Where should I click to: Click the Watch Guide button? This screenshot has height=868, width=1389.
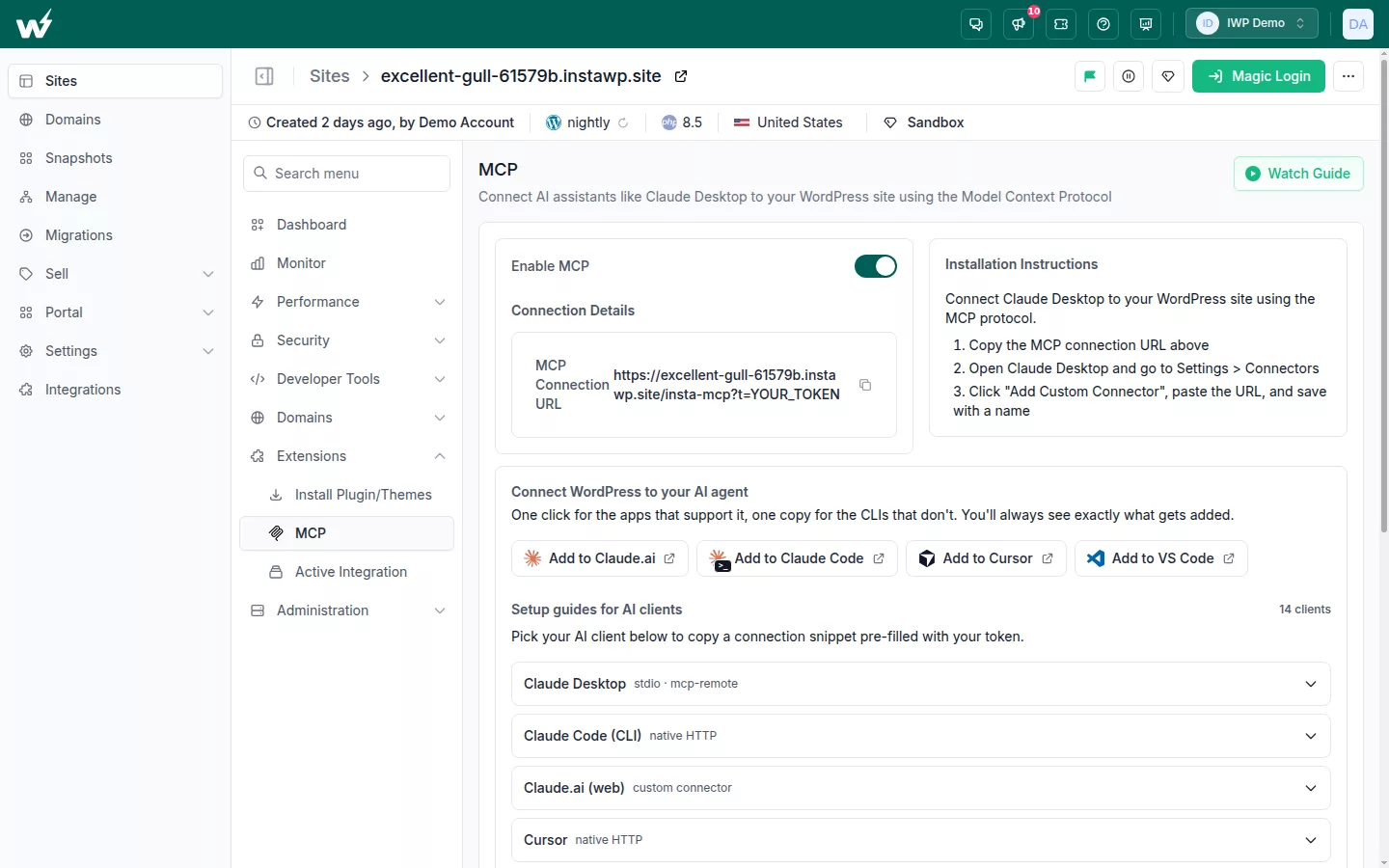(1298, 174)
